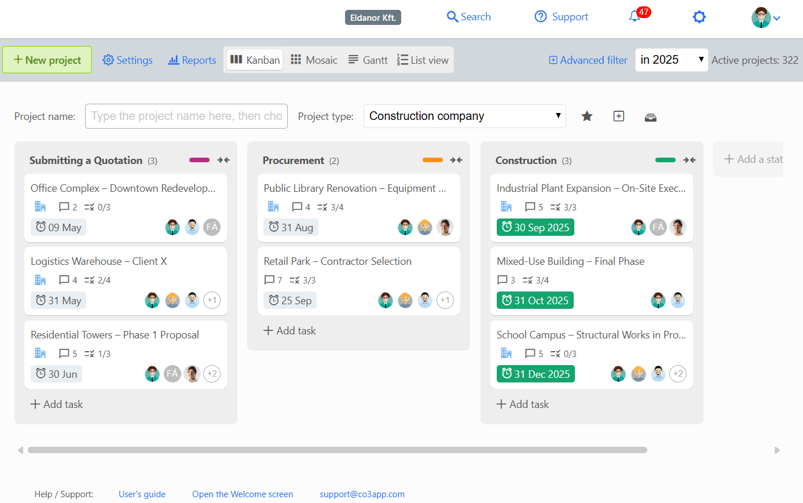Open checklist 2/4 on Logistics Warehouse card
Viewport: 803px width, 503px height.
(x=97, y=280)
